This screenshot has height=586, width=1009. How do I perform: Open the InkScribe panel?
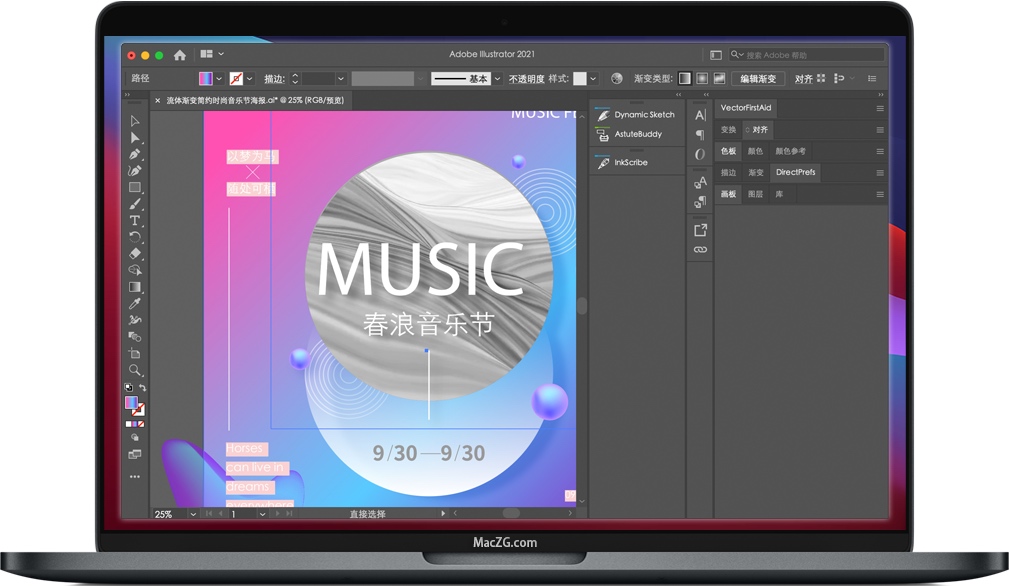tap(630, 162)
